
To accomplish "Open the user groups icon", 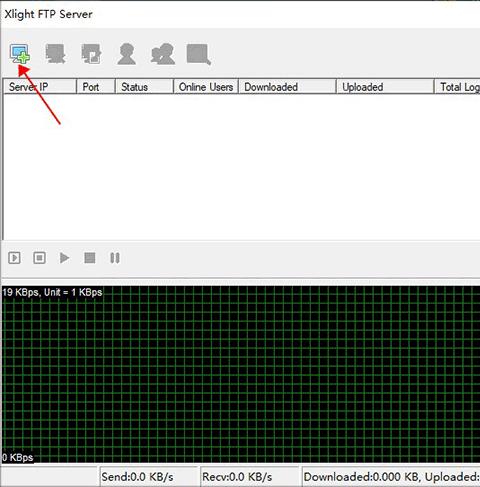I will point(163,54).
